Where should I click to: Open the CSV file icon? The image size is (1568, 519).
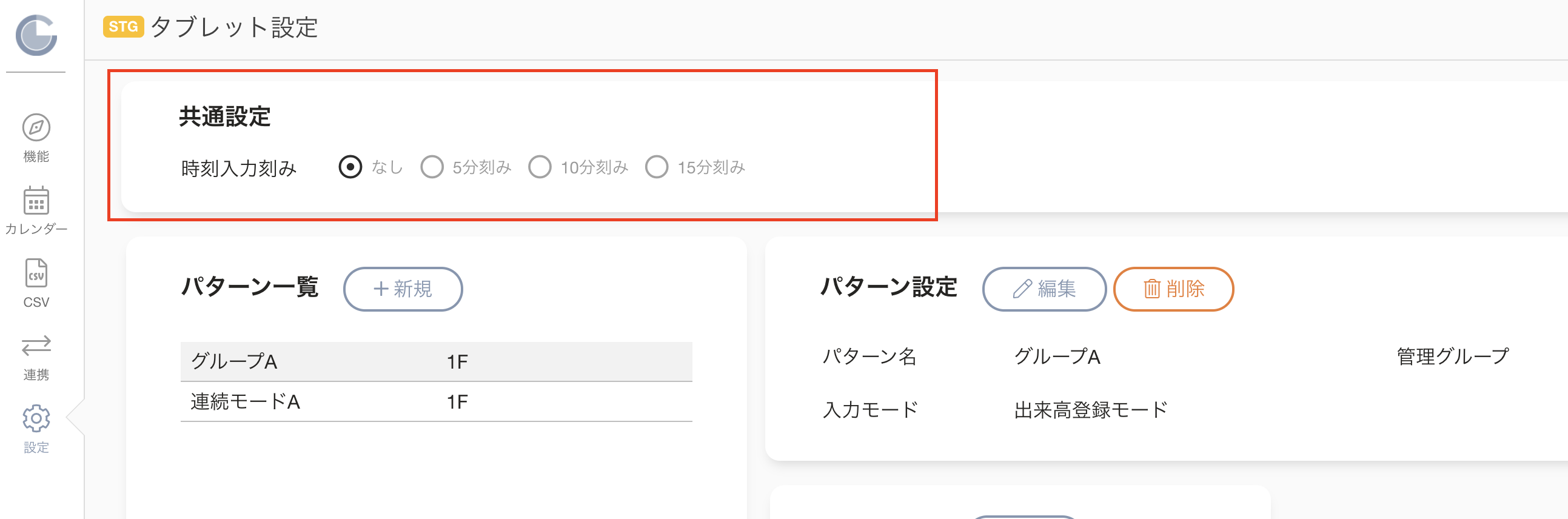[36, 273]
